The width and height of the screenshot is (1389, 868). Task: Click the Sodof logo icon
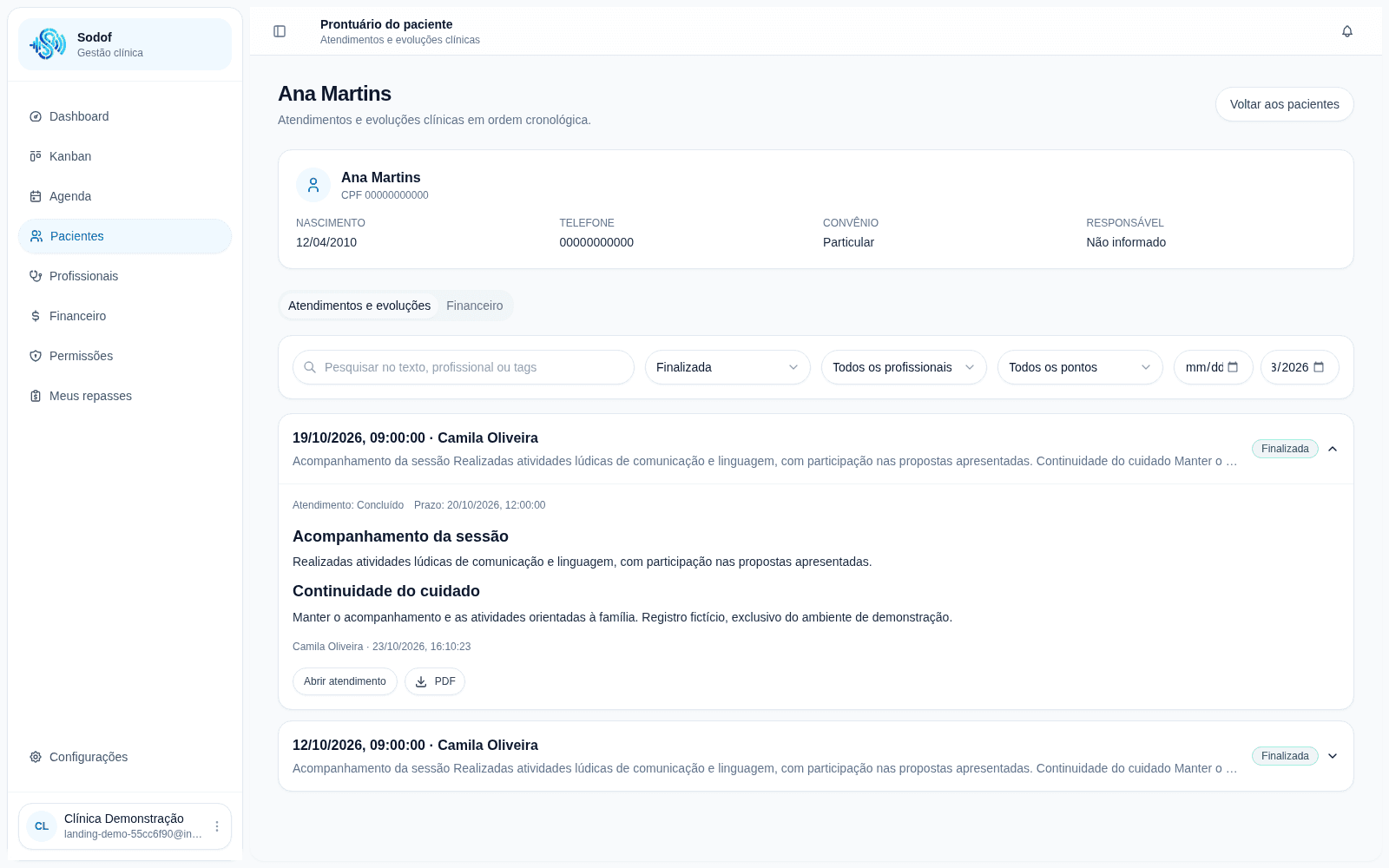click(48, 44)
